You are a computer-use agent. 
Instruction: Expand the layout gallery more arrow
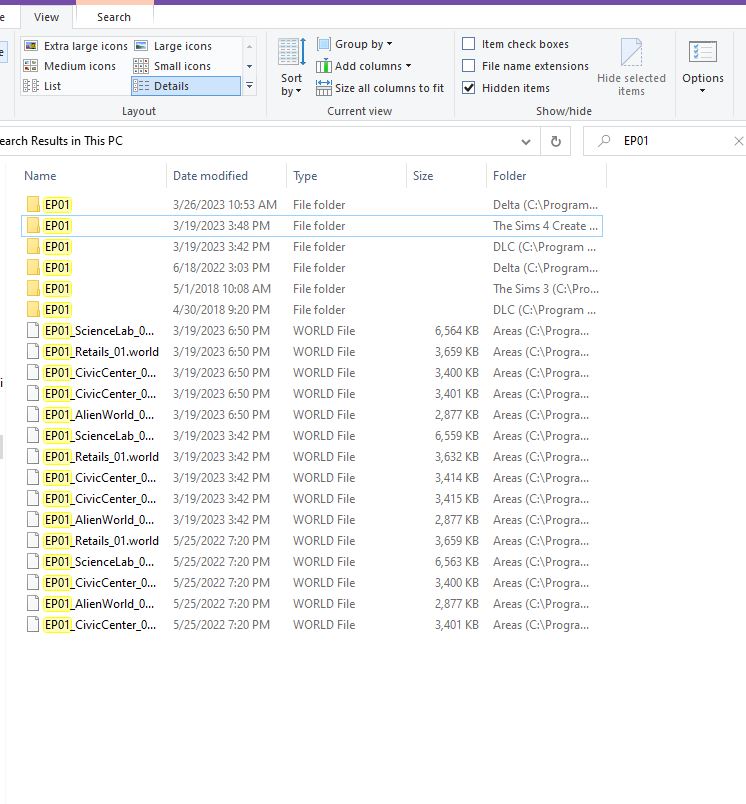pos(249,86)
